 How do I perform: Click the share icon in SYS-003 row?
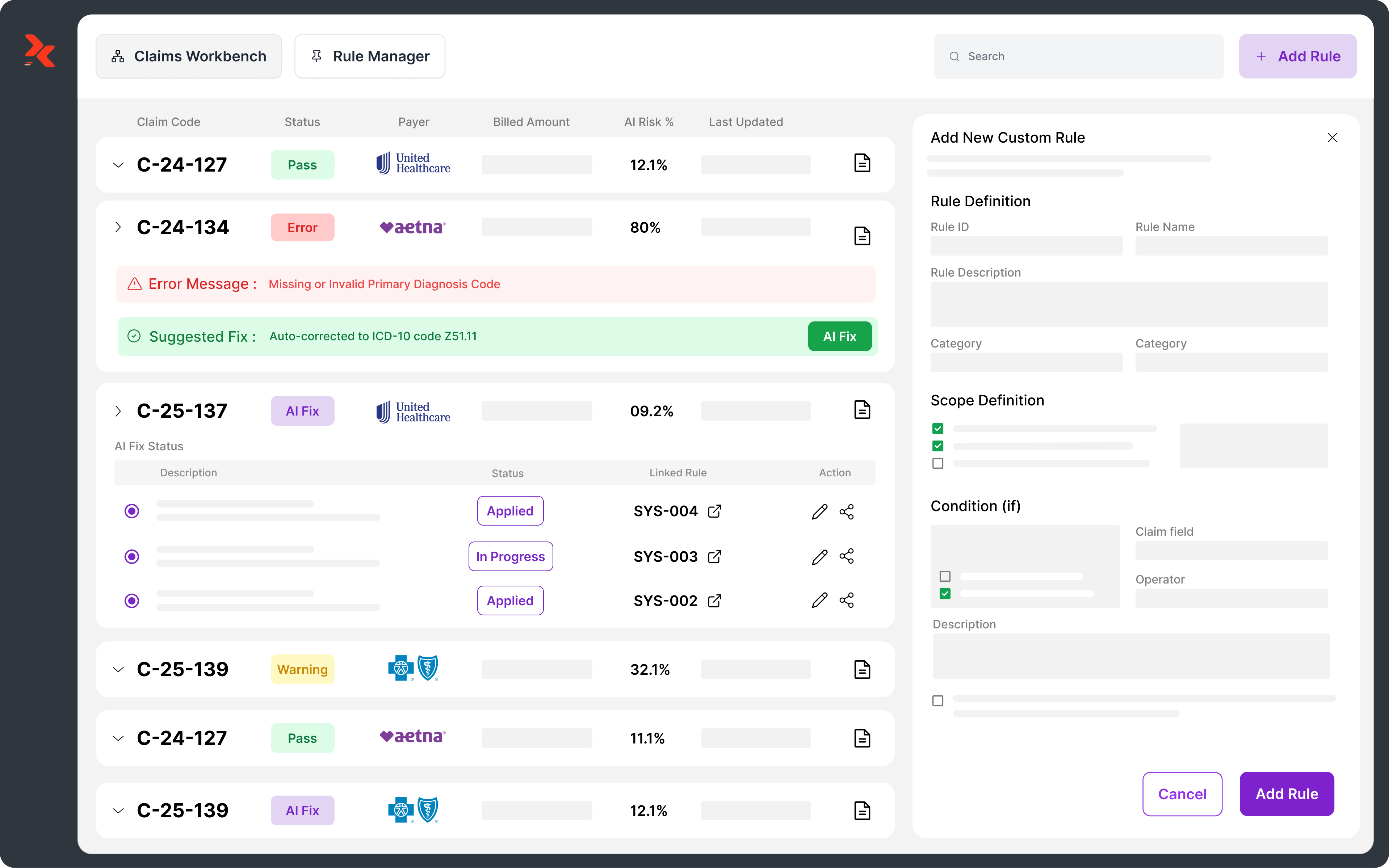[846, 556]
